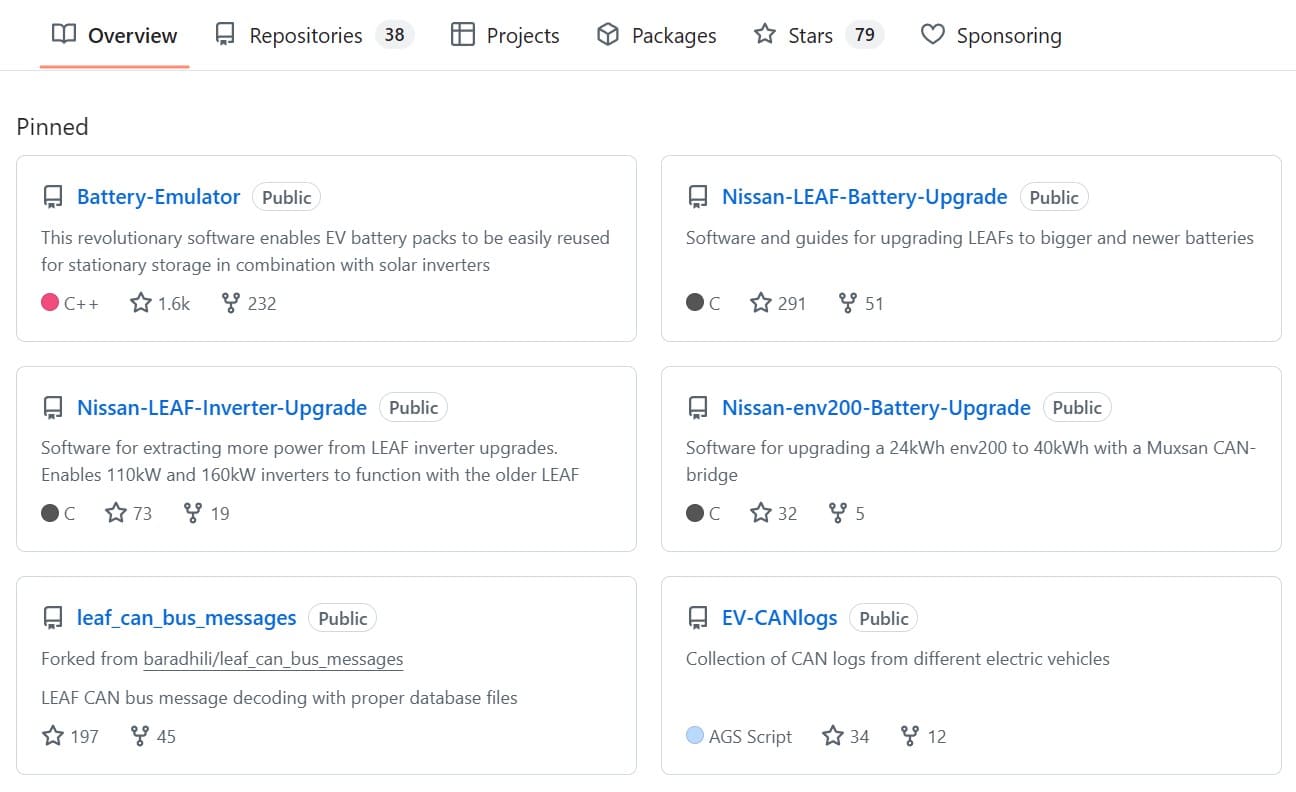1296x792 pixels.
Task: Open the Nissan-LEAF-Inverter-Upgrade repository
Action: tap(222, 407)
